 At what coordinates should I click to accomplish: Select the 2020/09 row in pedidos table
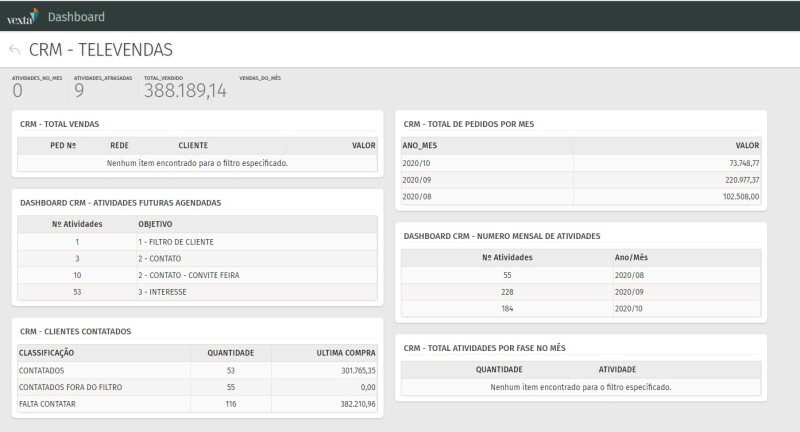pyautogui.click(x=580, y=179)
